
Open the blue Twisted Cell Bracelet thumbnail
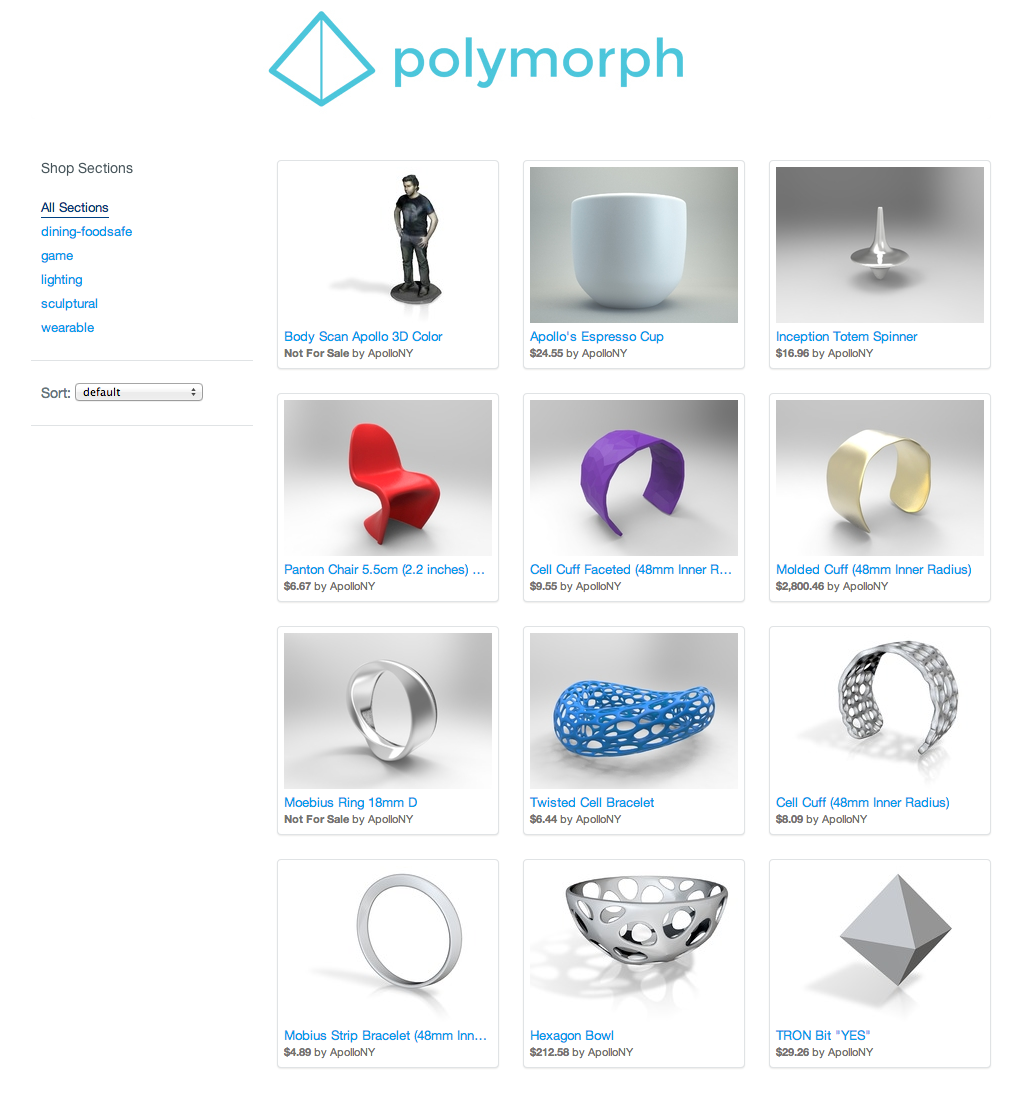(634, 711)
